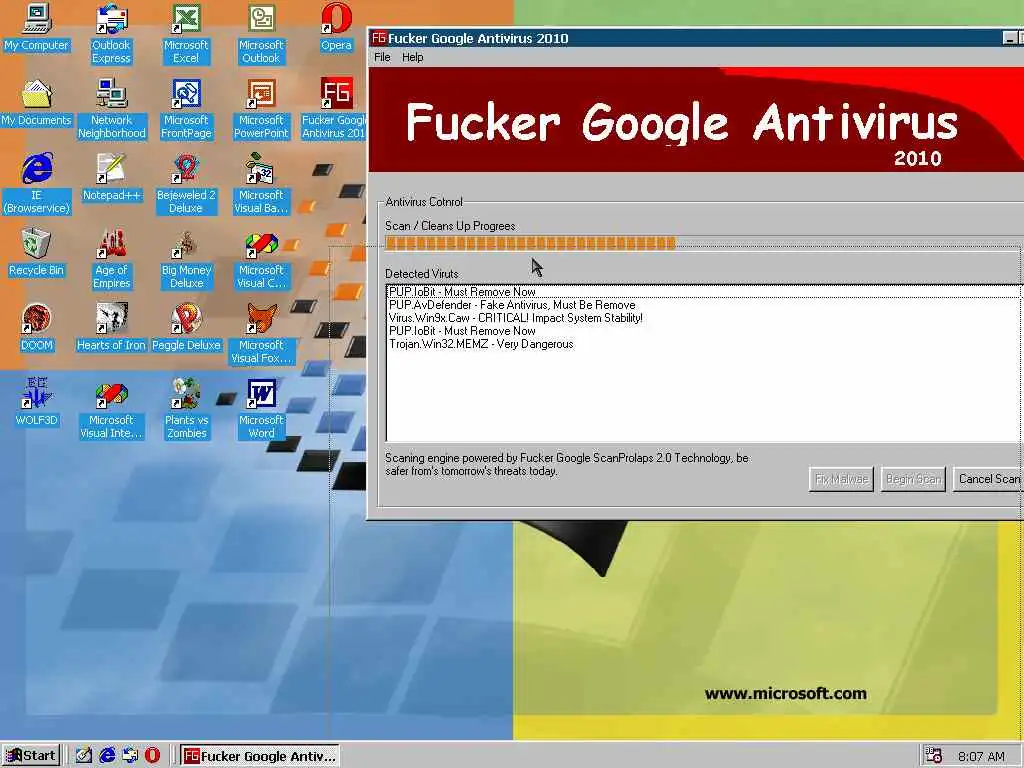Click the 8:07 AM taskbar clock
Viewport: 1024px width, 768px height.
pyautogui.click(x=981, y=757)
